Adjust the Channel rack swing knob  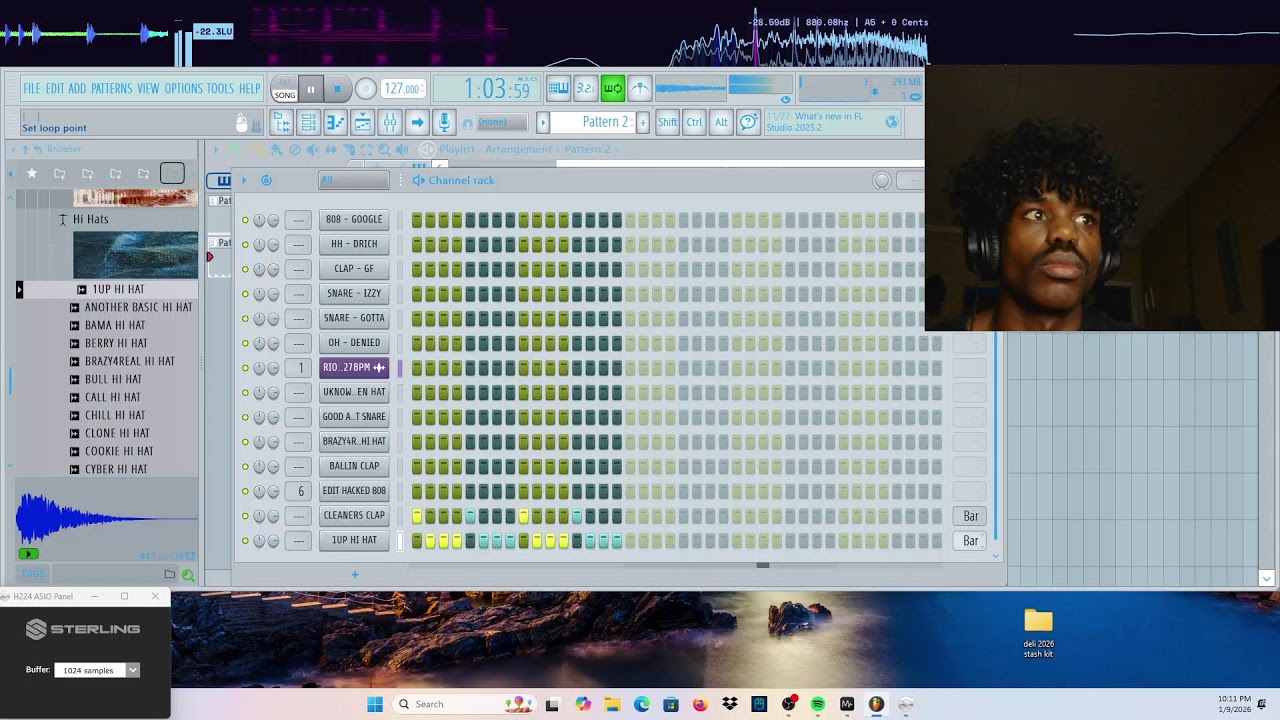pos(882,180)
